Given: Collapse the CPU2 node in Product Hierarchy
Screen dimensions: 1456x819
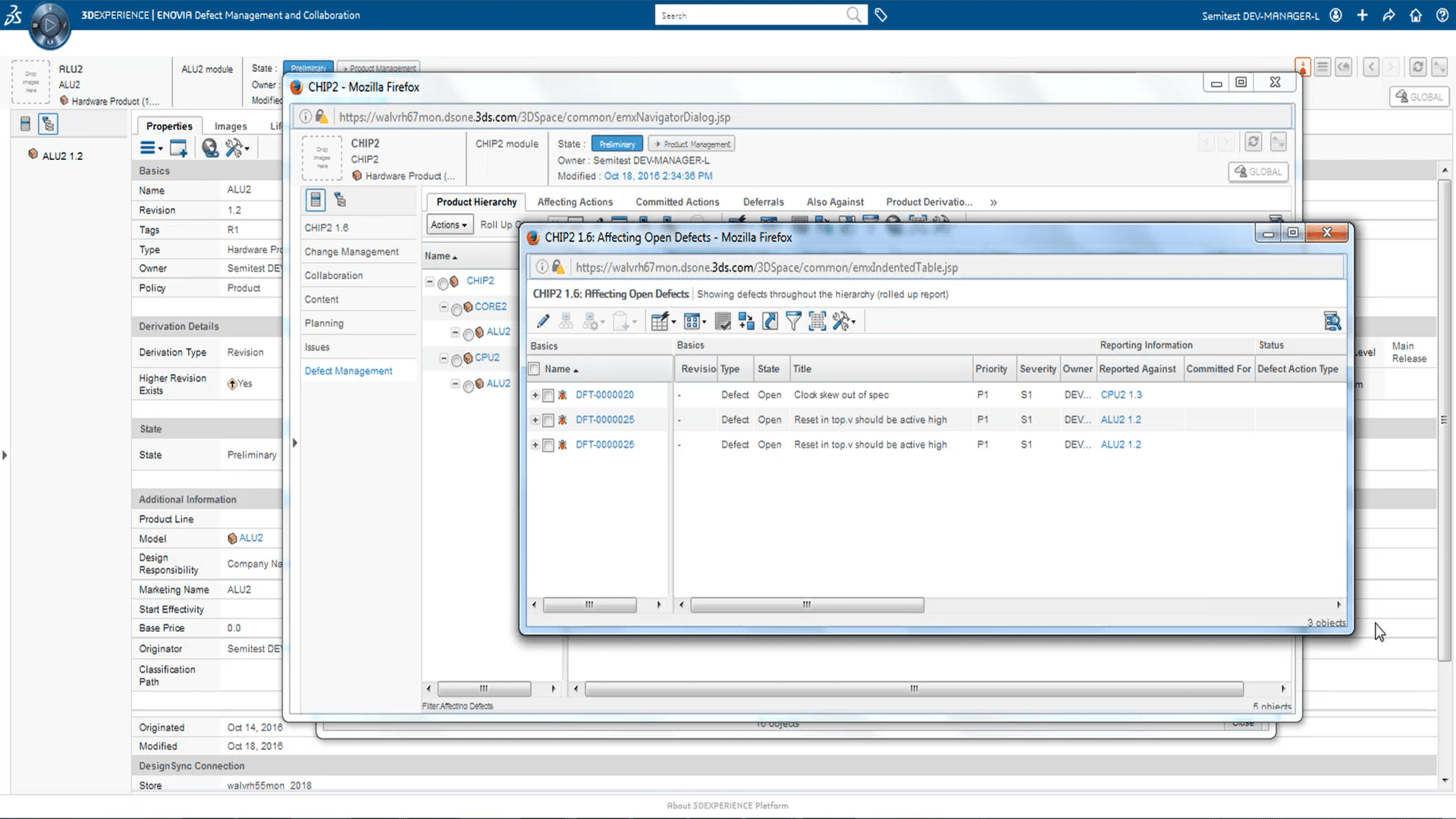Looking at the screenshot, I should (444, 358).
